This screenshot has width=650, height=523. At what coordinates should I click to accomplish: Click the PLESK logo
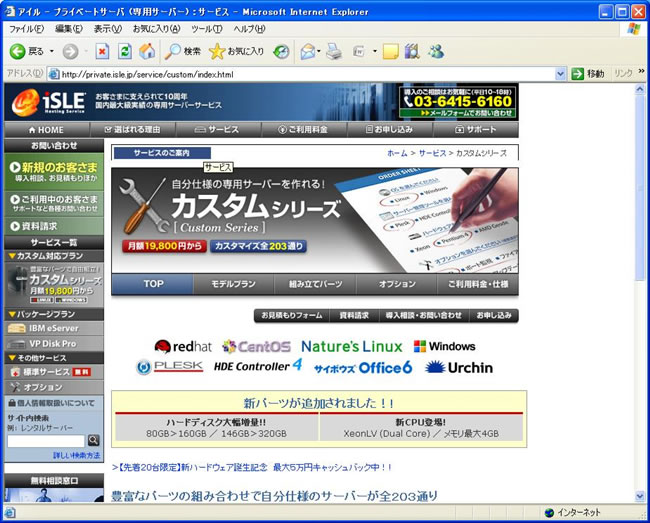[x=170, y=367]
